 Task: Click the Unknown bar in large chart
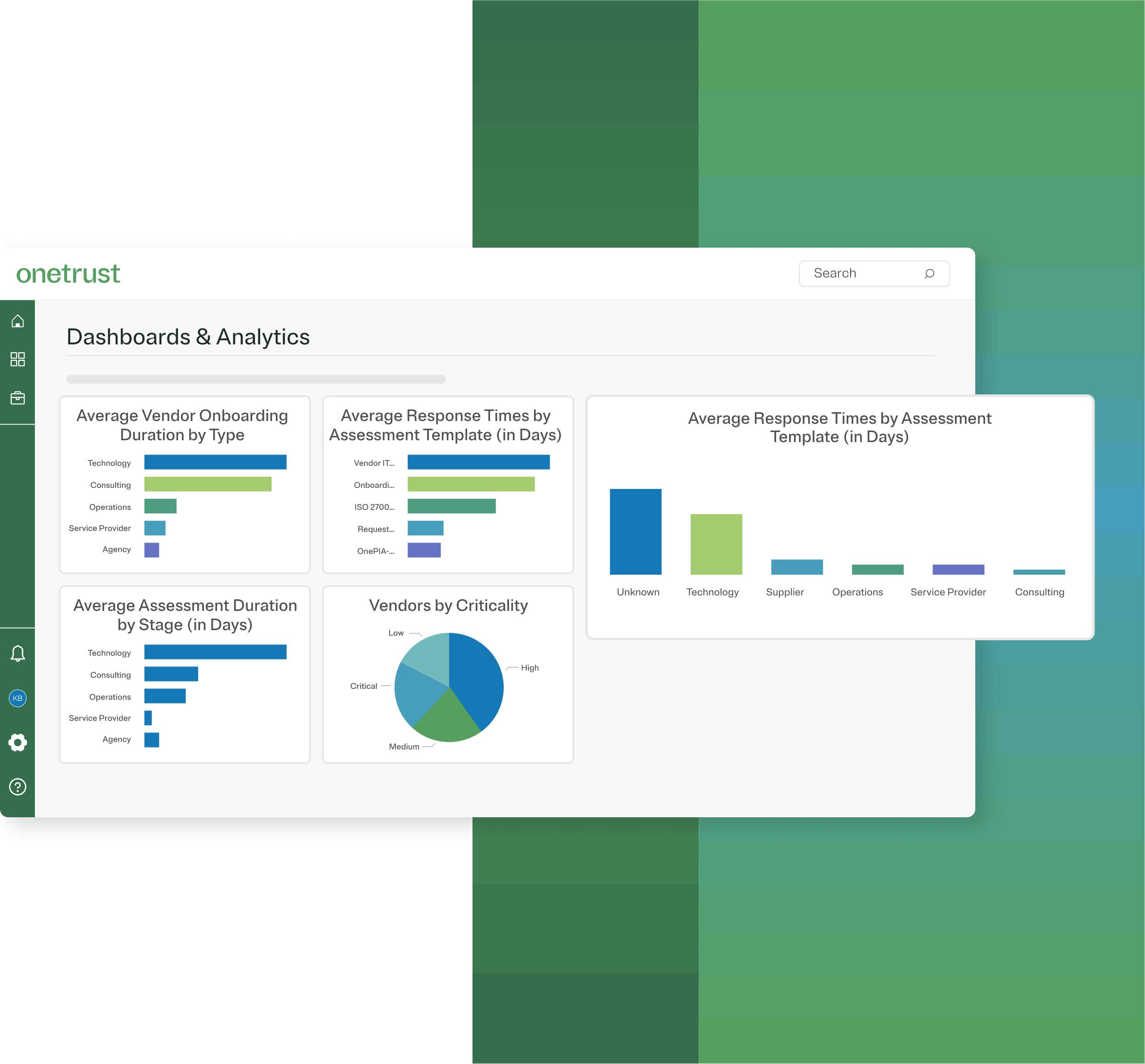click(635, 532)
